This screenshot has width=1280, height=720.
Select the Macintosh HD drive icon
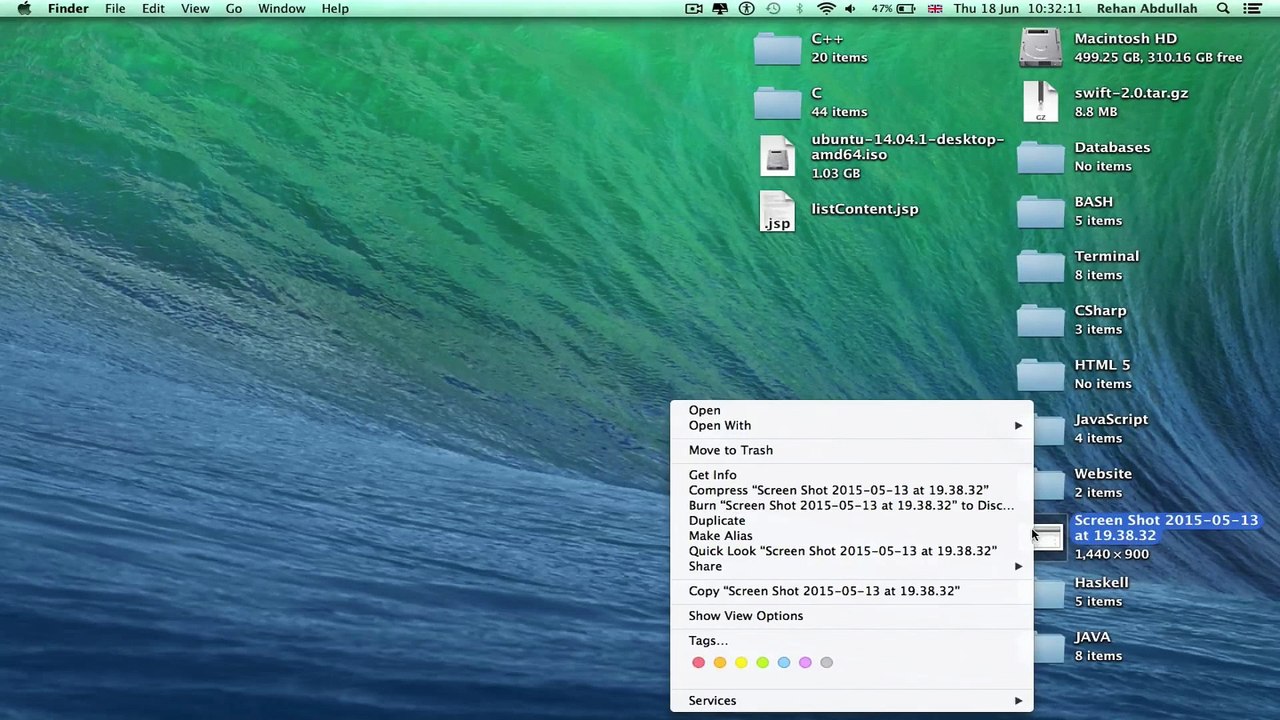click(1040, 48)
